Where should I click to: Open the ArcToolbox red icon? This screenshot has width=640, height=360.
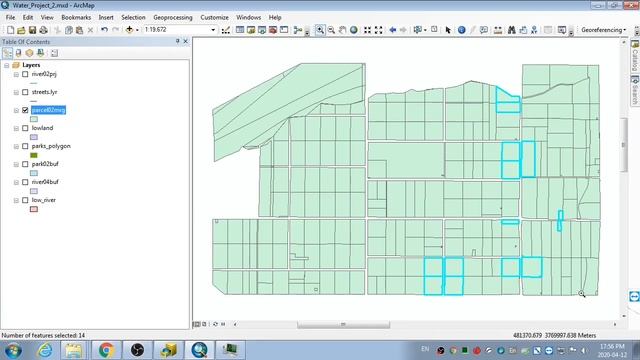click(273, 30)
